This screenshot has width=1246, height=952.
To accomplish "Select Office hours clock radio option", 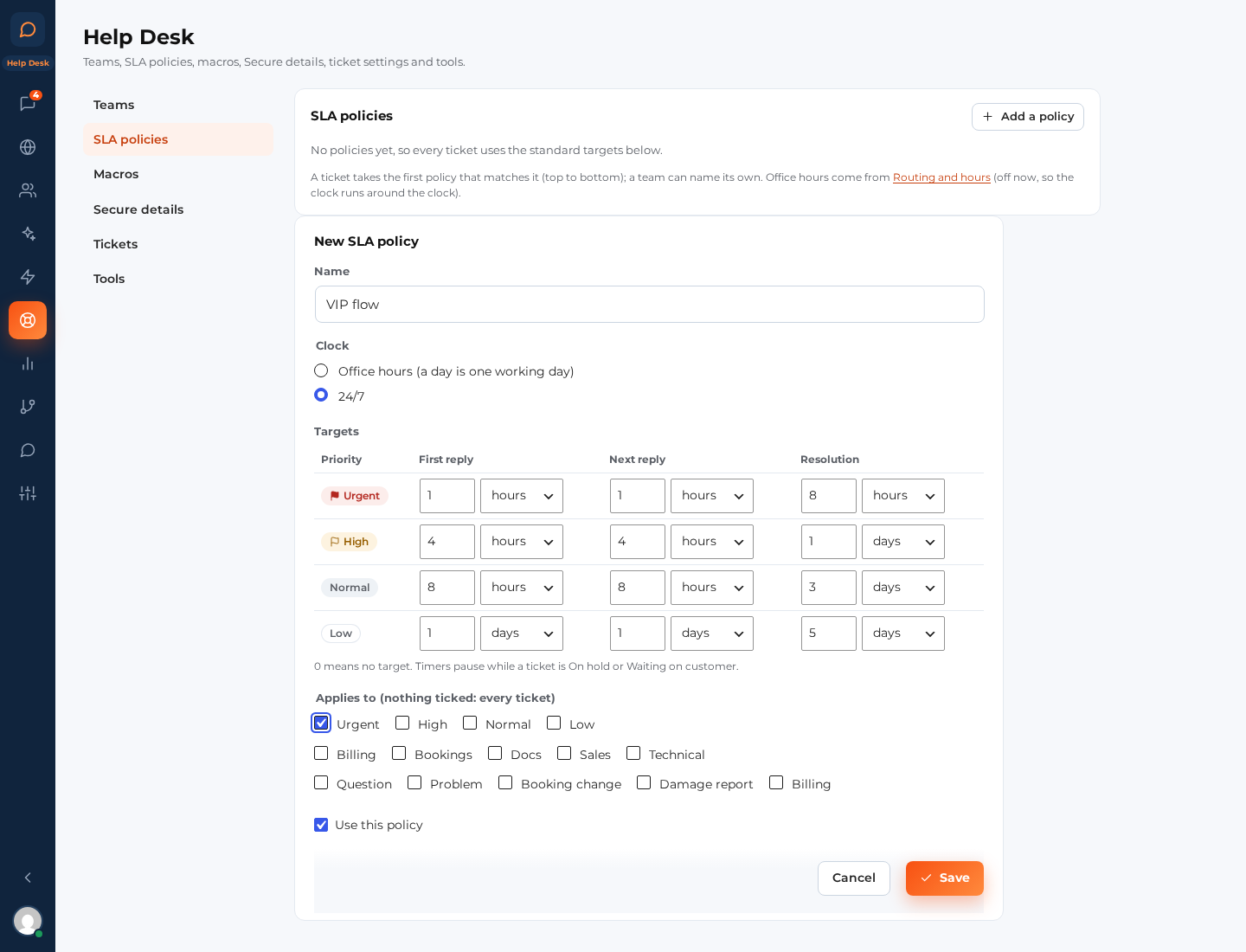I will 321,370.
